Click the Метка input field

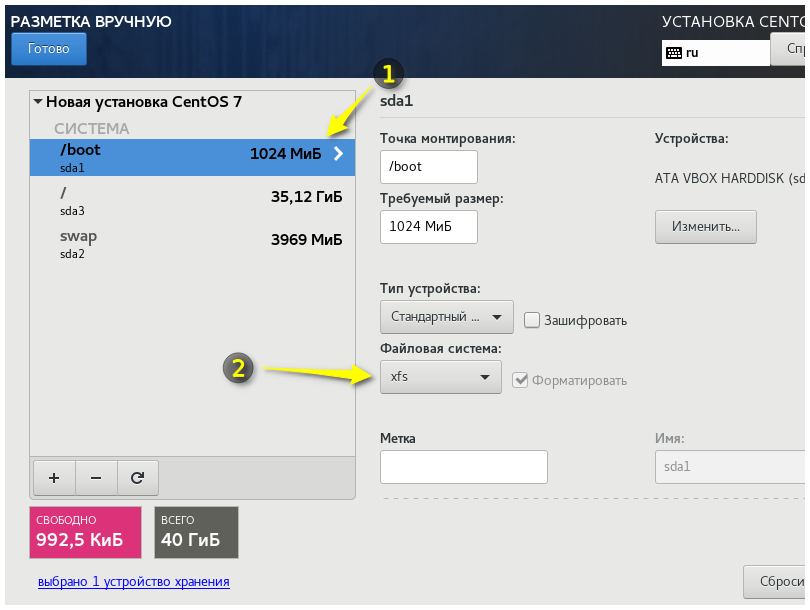464,467
